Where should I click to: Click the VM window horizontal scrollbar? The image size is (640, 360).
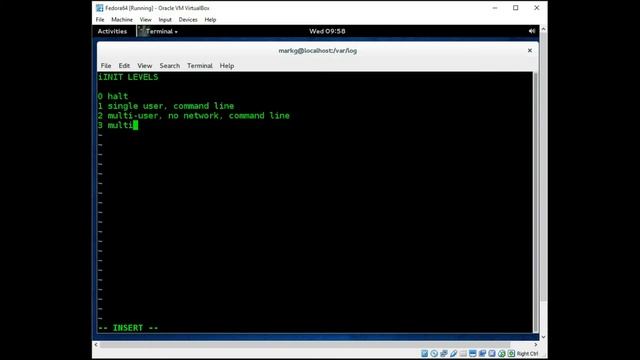(x=305, y=345)
